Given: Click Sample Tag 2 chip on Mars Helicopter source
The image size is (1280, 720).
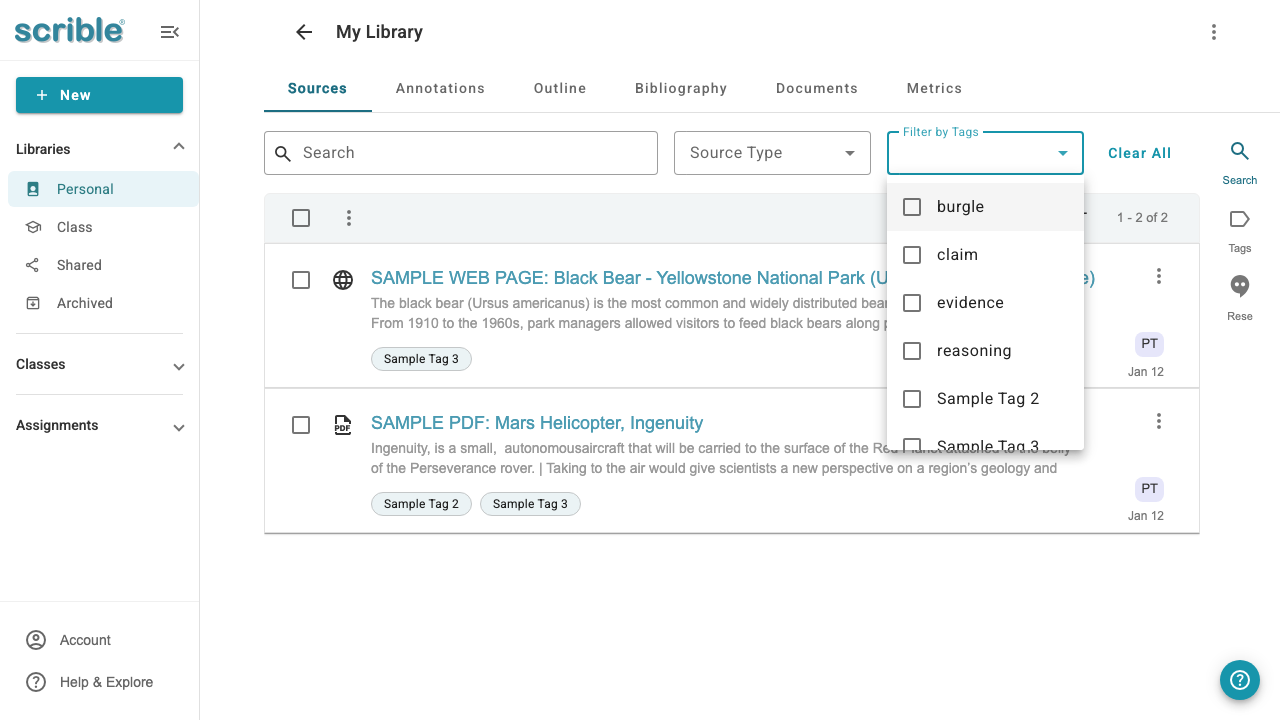Looking at the screenshot, I should tap(421, 504).
